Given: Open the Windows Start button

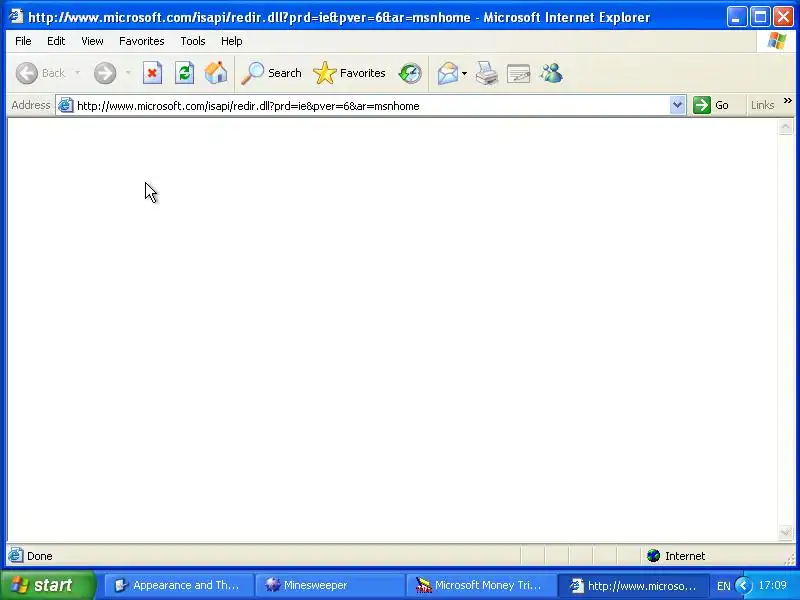Looking at the screenshot, I should (x=48, y=585).
